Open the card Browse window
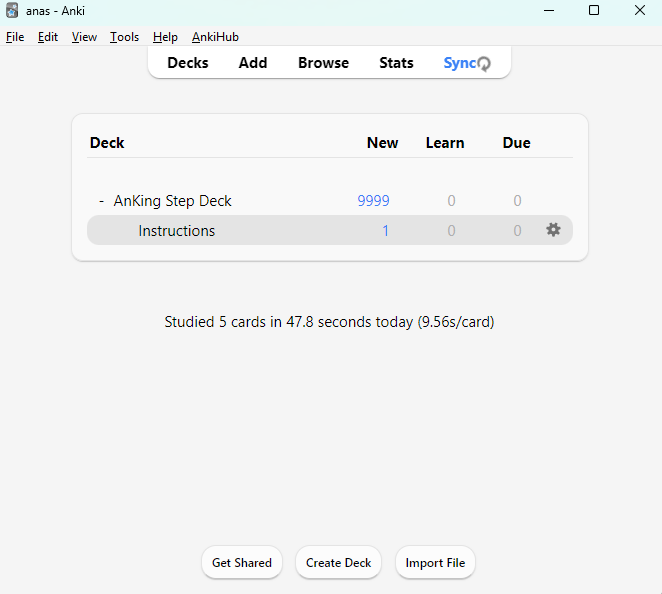The width and height of the screenshot is (662, 594). pos(323,63)
